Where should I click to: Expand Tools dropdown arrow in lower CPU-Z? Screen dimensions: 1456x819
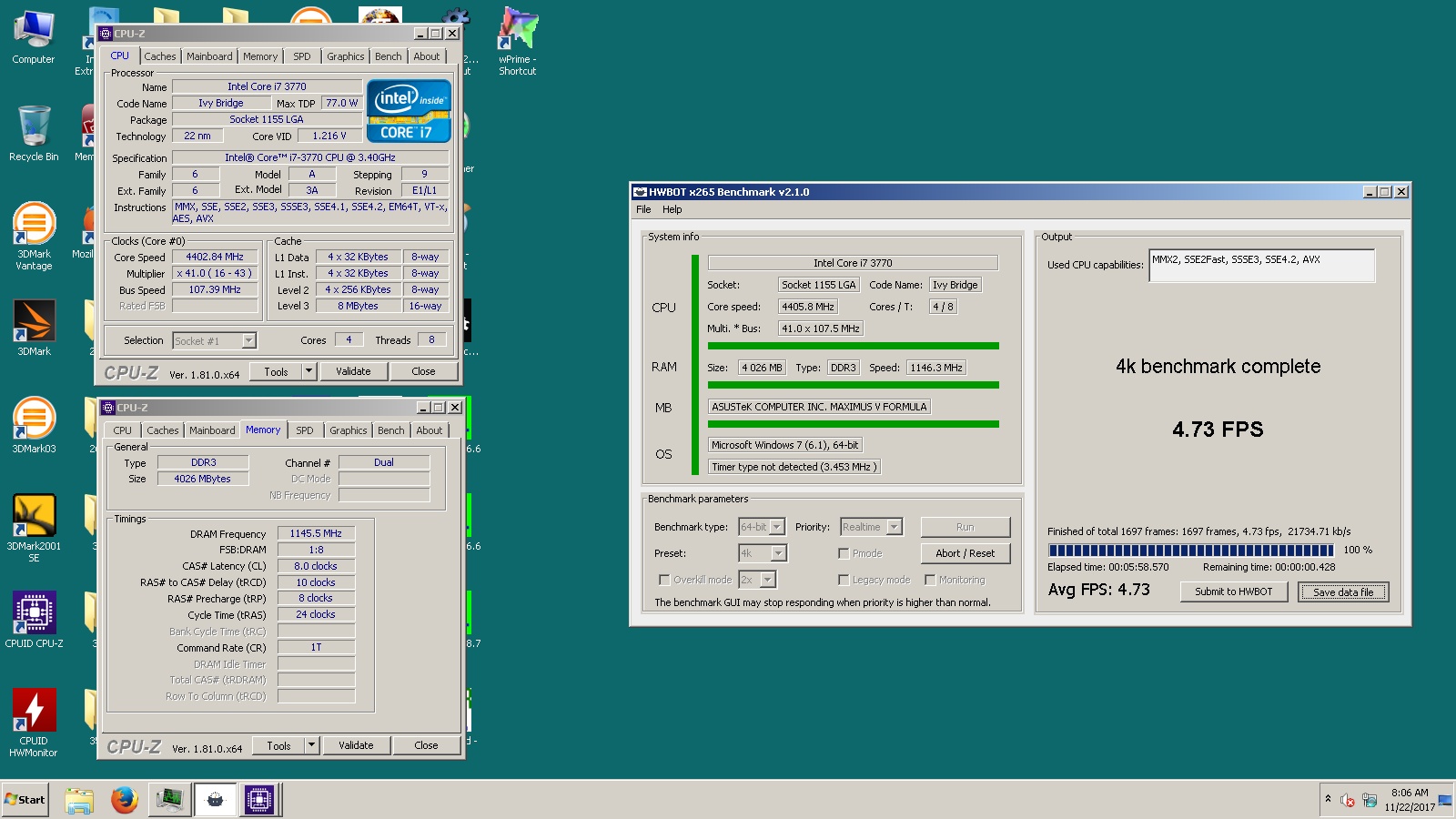pyautogui.click(x=311, y=745)
